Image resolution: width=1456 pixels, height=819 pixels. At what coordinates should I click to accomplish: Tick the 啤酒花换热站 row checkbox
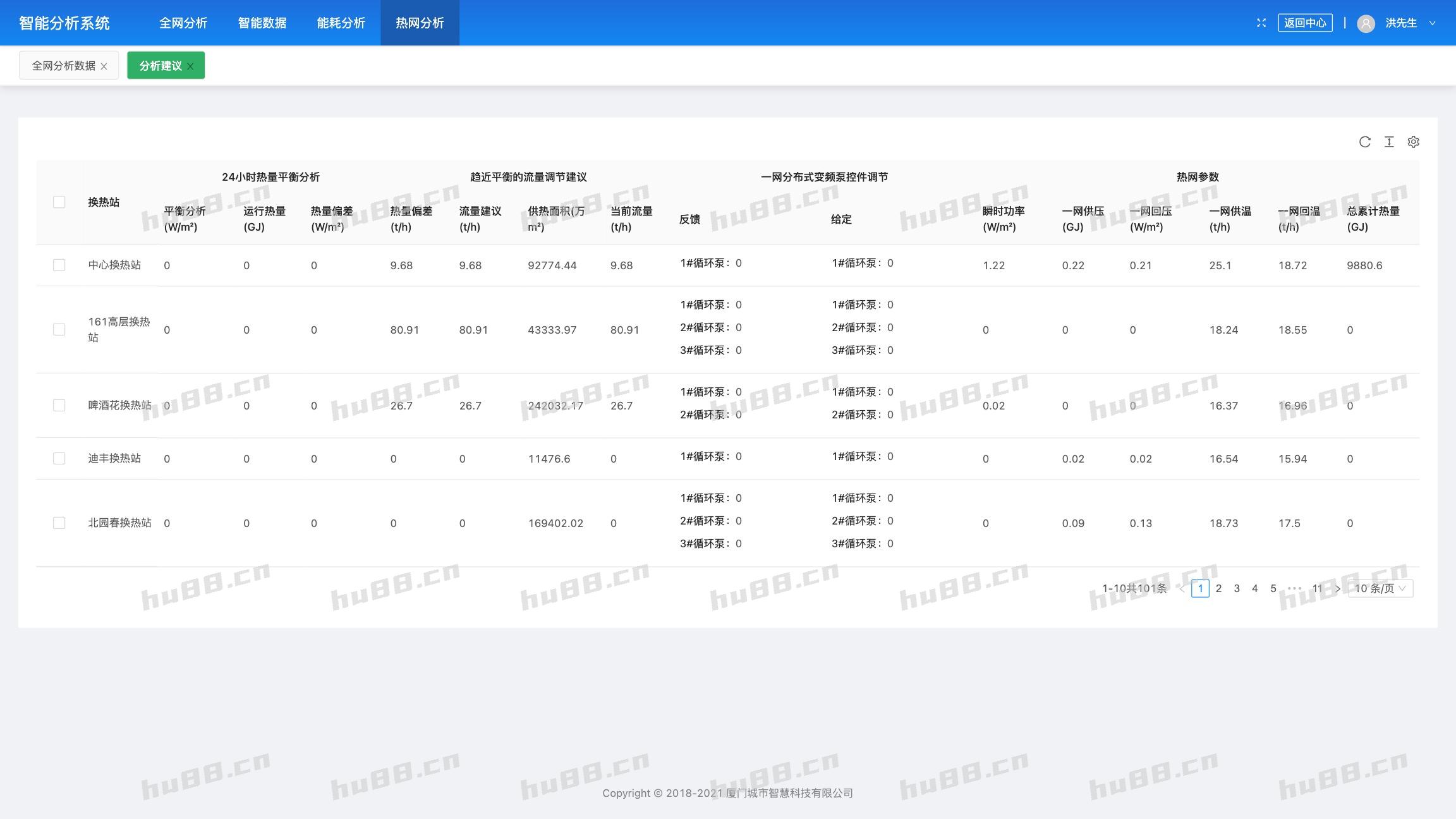click(59, 406)
